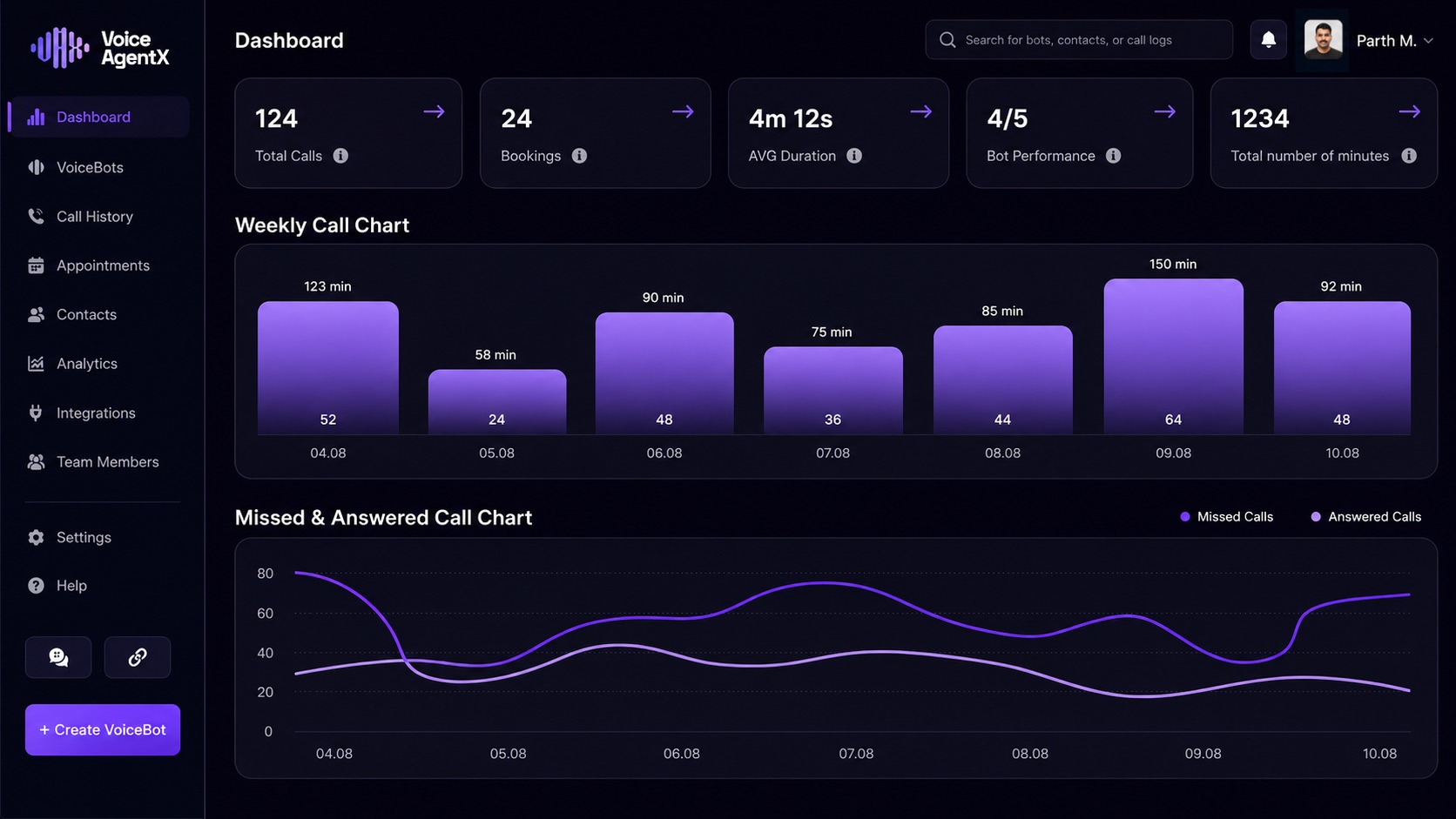
Task: Show info for Bookings
Action: (x=579, y=156)
